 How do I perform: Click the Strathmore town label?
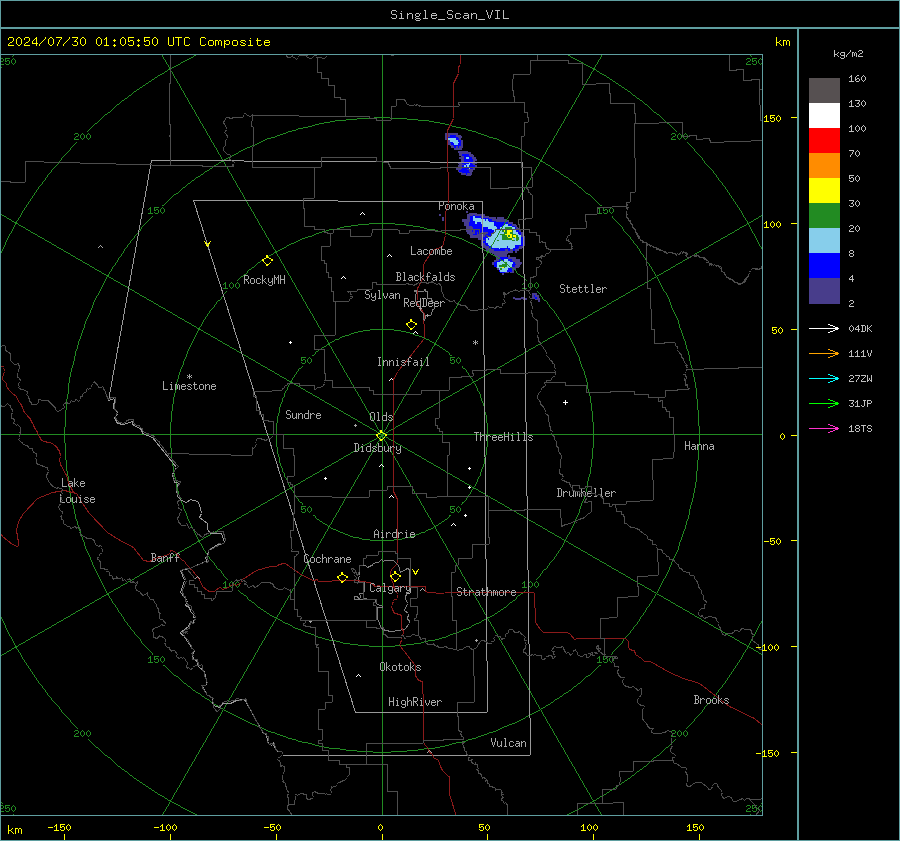[x=487, y=592]
